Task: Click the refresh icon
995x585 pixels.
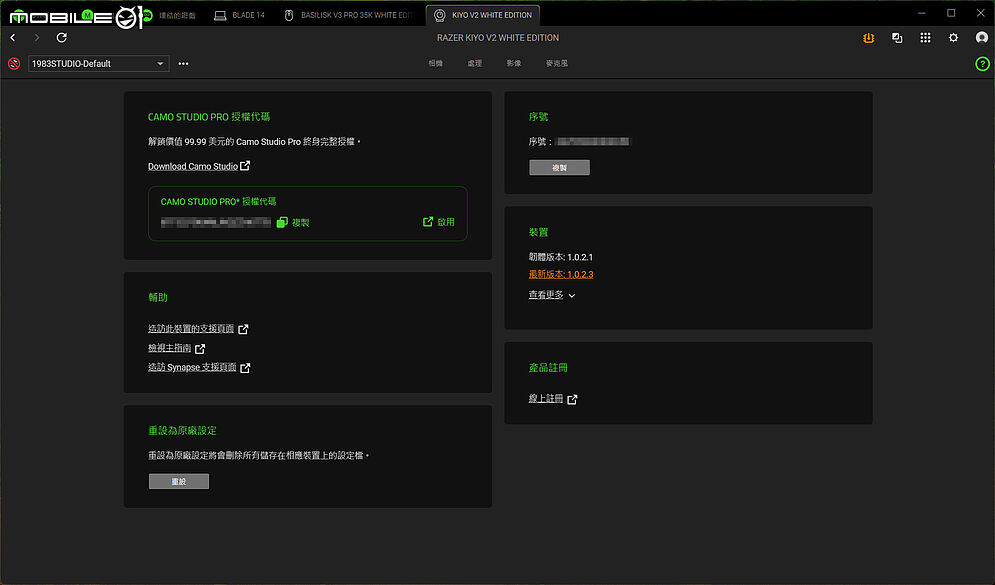Action: coord(62,38)
